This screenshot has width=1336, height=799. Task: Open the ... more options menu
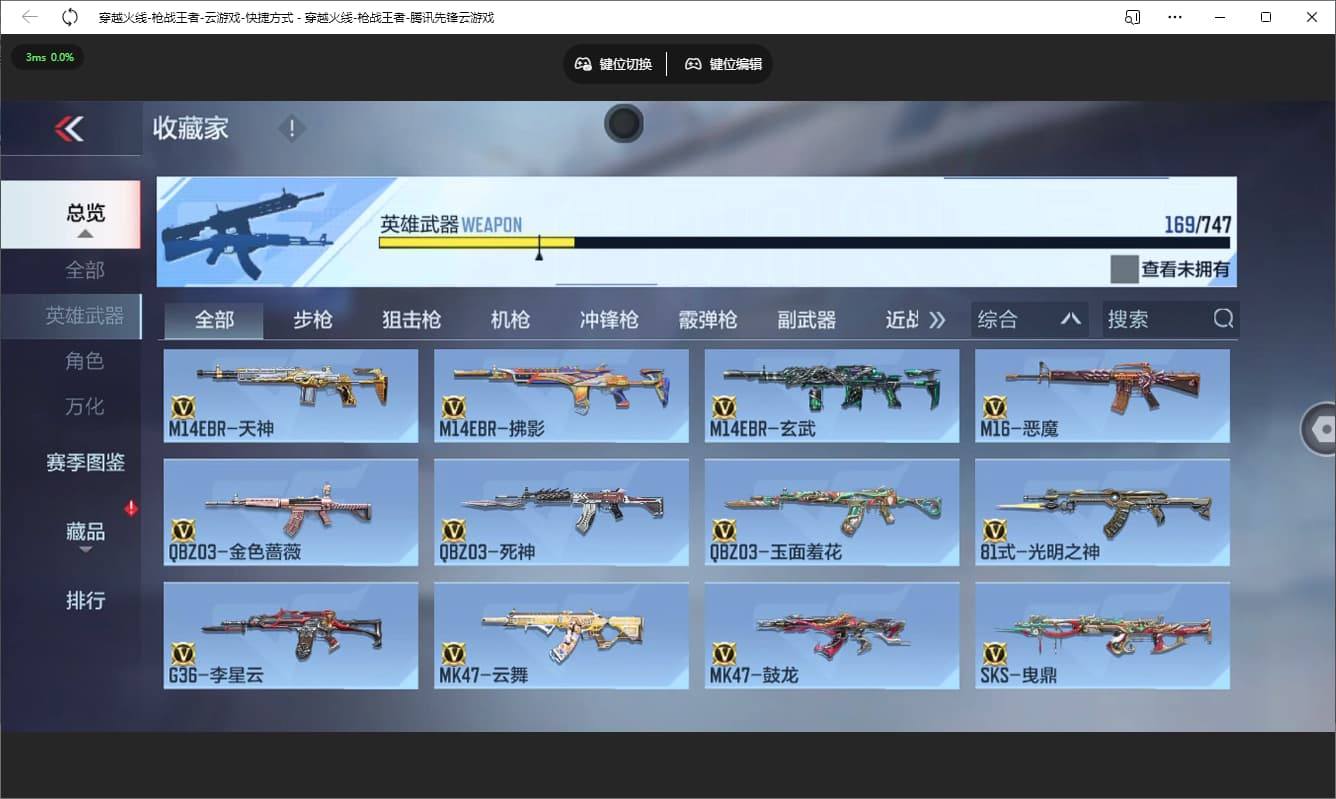click(x=1174, y=17)
